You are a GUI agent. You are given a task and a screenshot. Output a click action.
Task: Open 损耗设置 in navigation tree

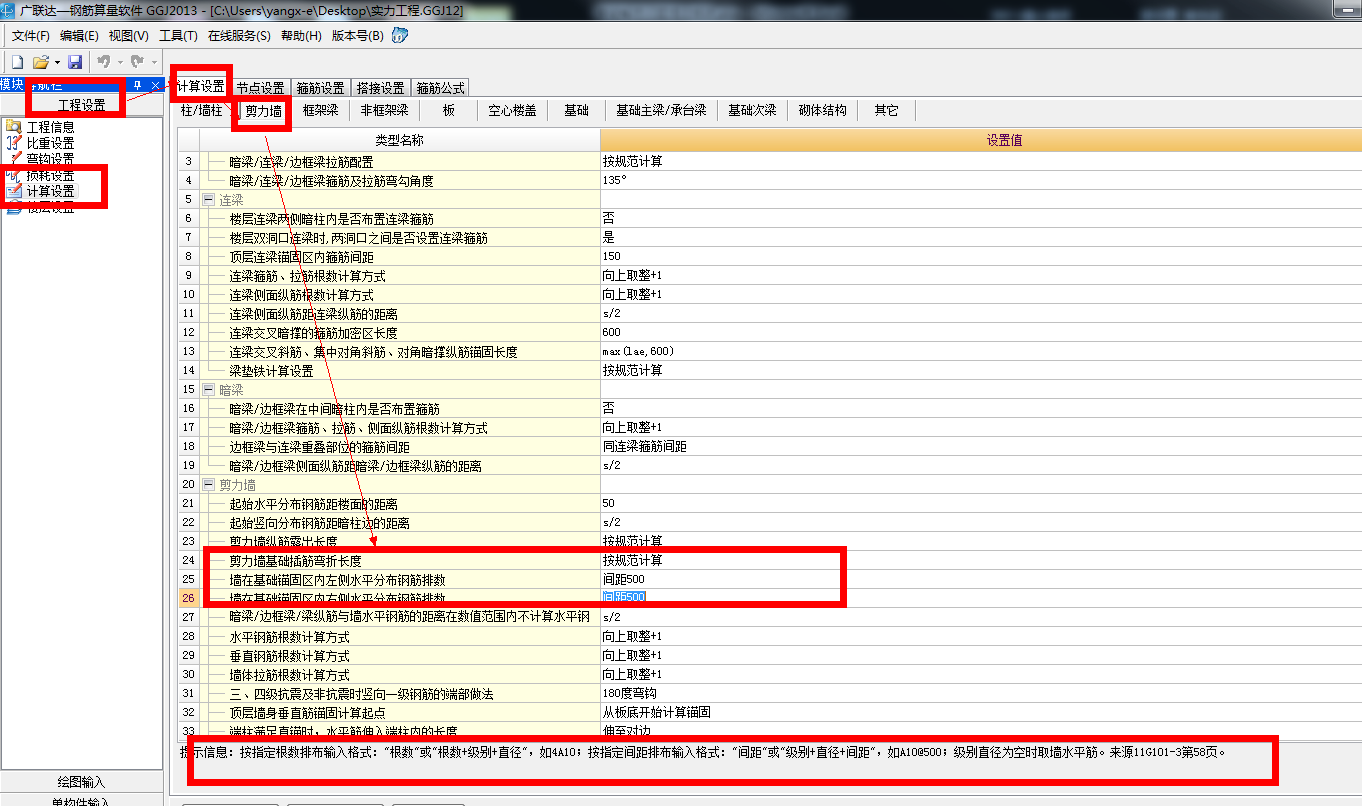coord(50,175)
